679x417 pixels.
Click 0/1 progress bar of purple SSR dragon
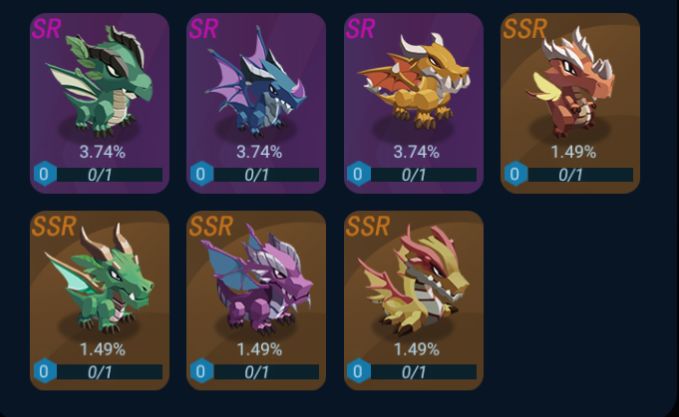[x=265, y=372]
